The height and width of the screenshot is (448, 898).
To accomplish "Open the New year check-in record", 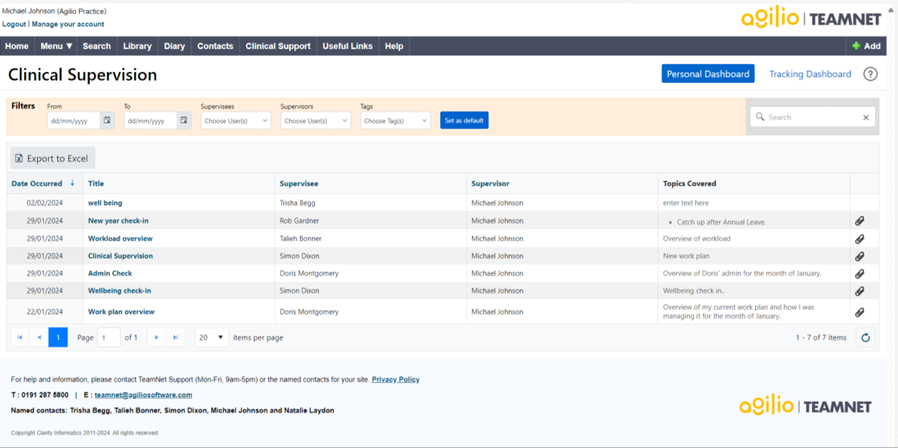I will 119,221.
